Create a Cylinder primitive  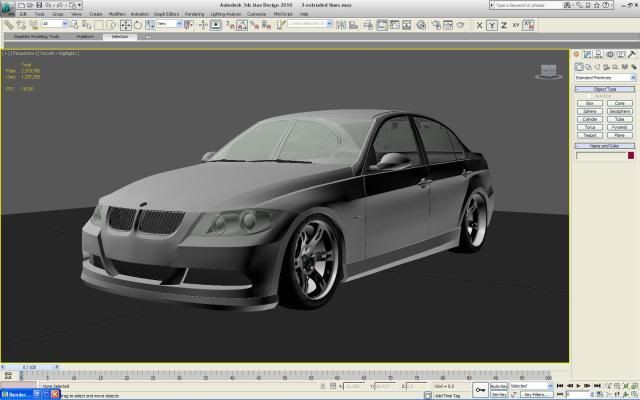[590, 119]
